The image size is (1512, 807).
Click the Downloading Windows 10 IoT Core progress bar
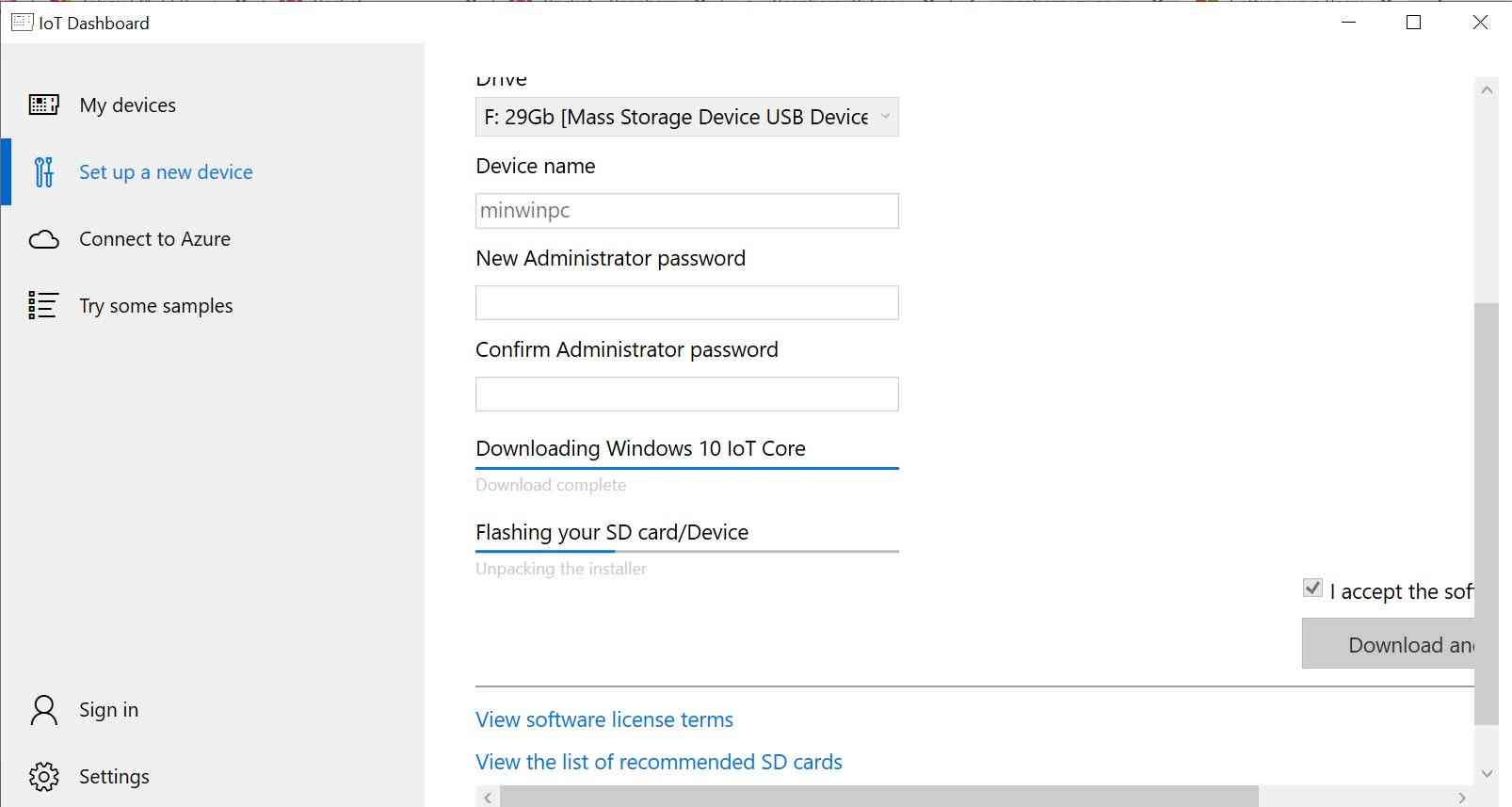point(687,468)
